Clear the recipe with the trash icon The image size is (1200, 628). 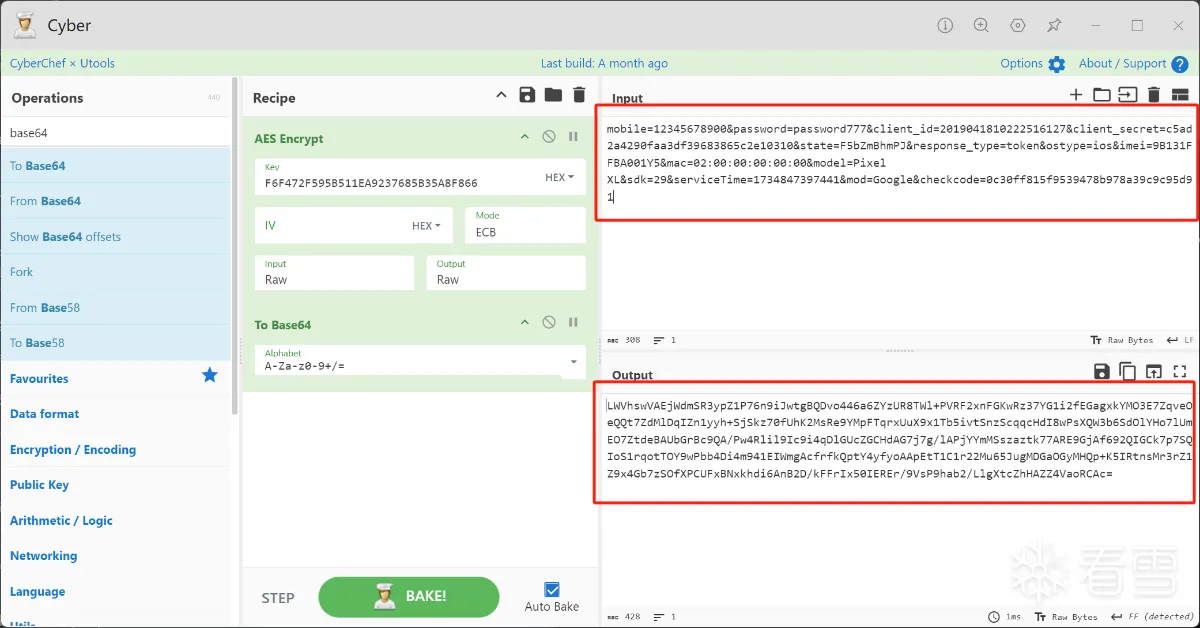coord(578,95)
